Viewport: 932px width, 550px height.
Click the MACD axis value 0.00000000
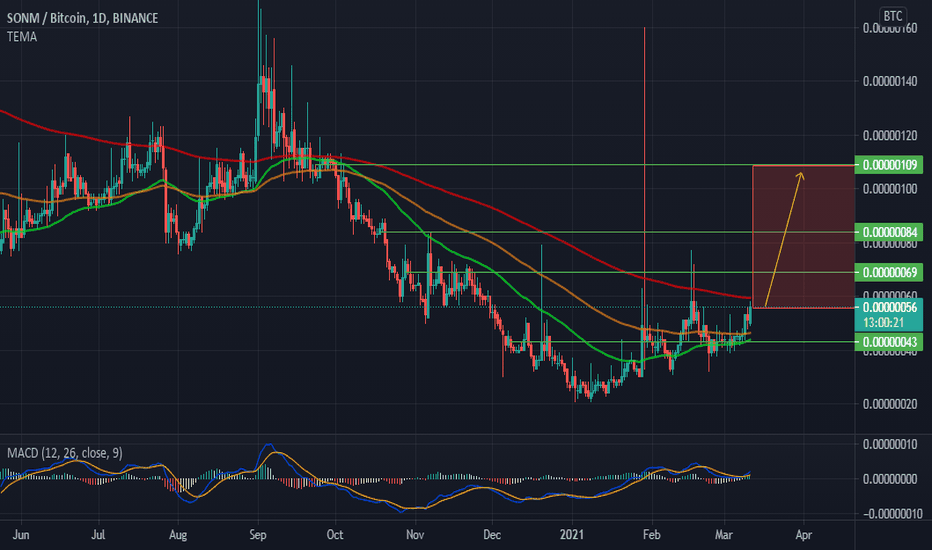pos(890,479)
